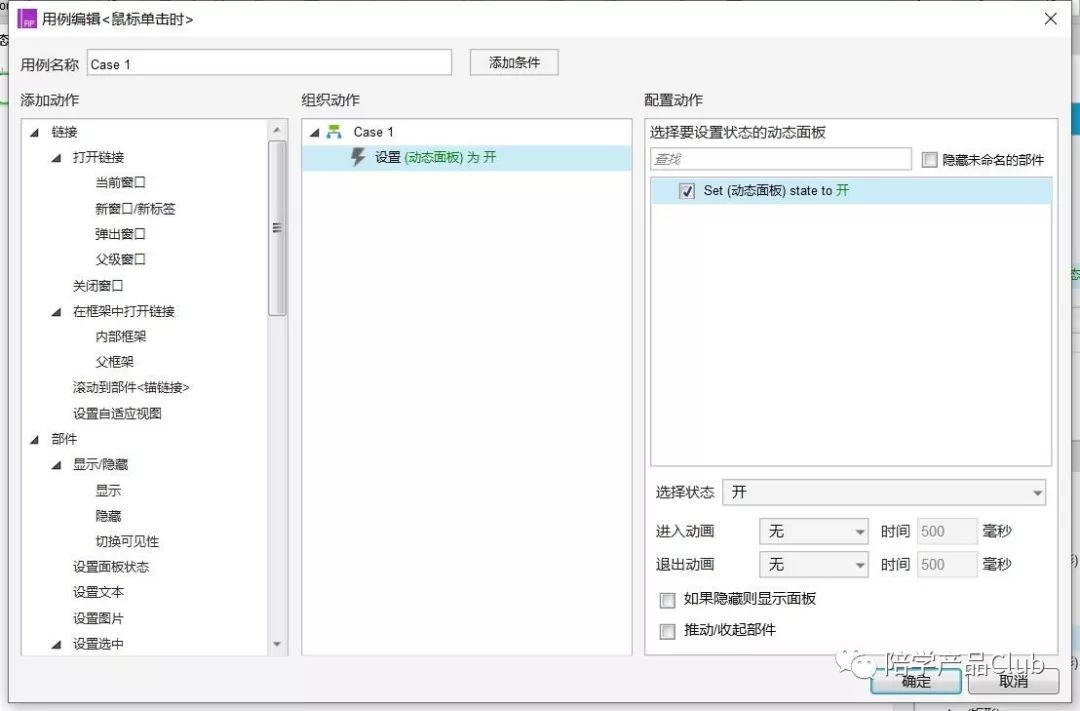Viewport: 1080px width, 711px height.
Task: Click the action list scrollbar thumb
Action: [277, 228]
